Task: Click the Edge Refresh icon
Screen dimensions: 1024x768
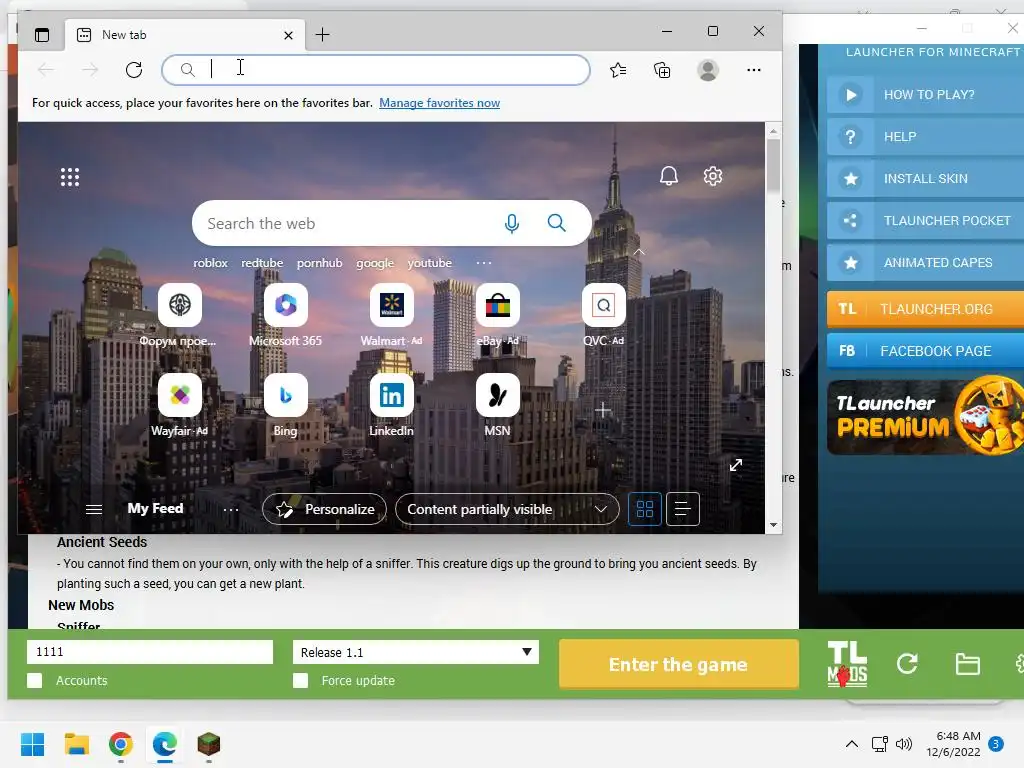Action: click(x=134, y=70)
